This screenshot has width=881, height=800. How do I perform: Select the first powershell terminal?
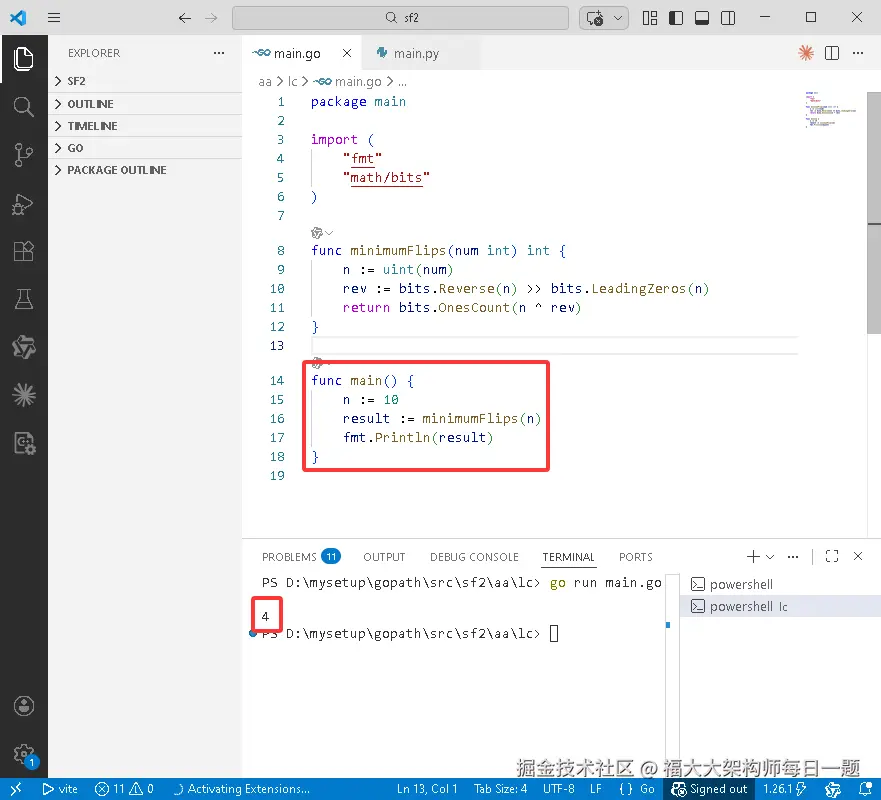pyautogui.click(x=780, y=584)
